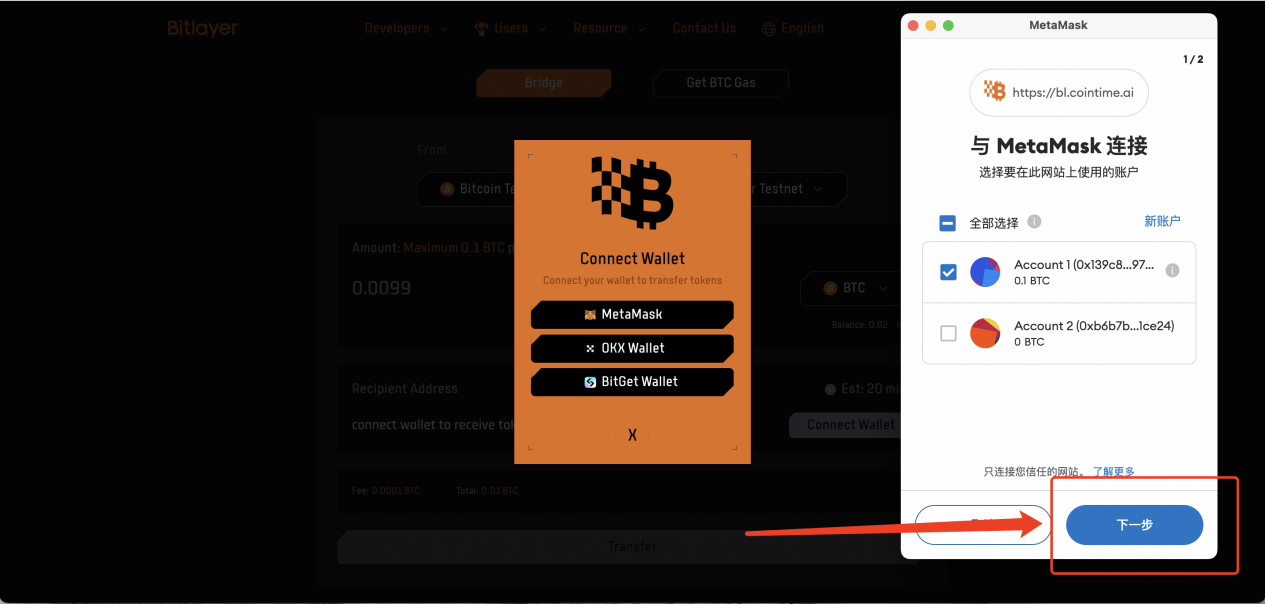Open the BTC token dropdown
Image resolution: width=1265 pixels, height=604 pixels.
(x=853, y=288)
